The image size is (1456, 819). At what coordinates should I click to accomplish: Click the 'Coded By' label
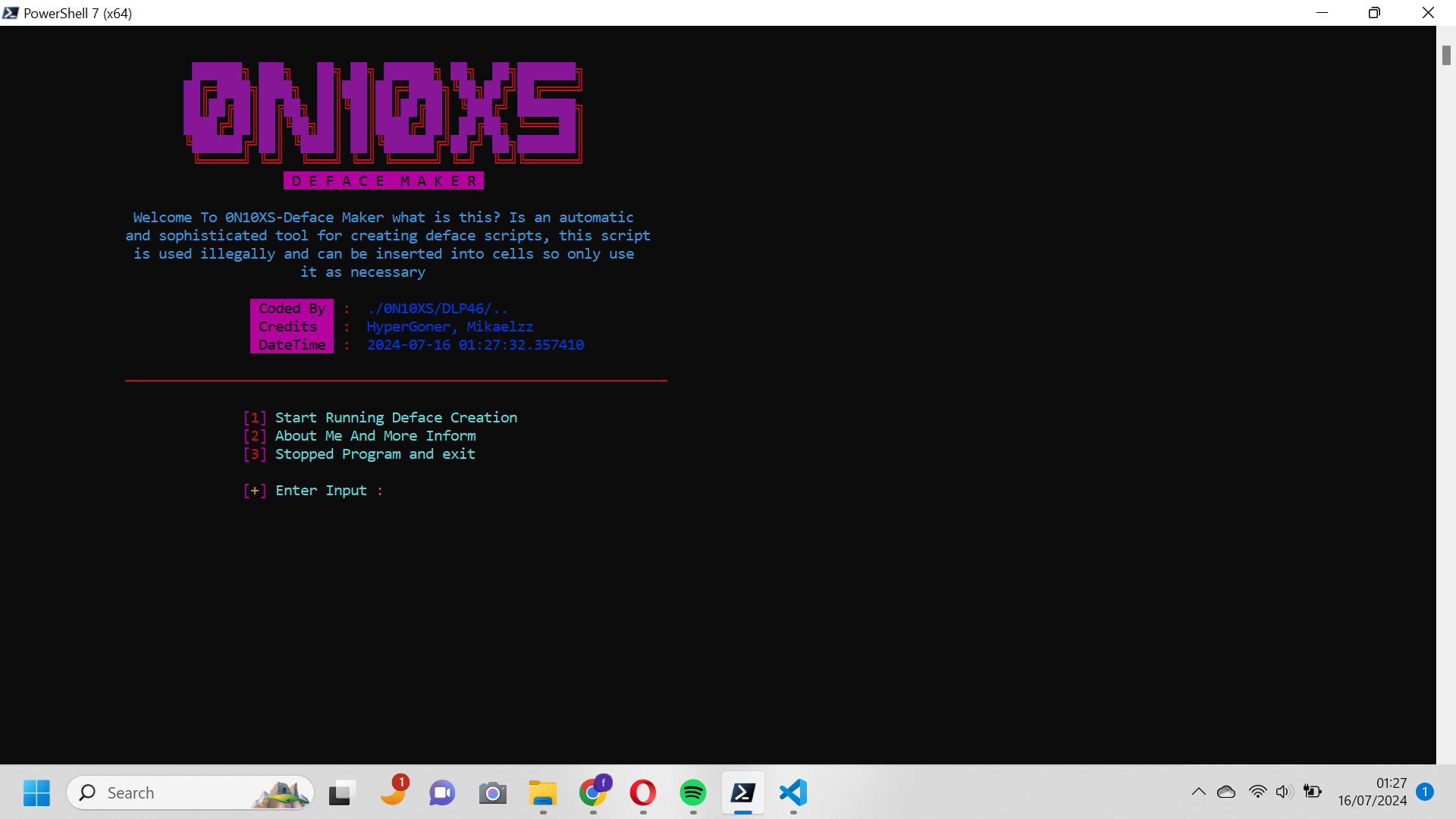[x=292, y=309]
